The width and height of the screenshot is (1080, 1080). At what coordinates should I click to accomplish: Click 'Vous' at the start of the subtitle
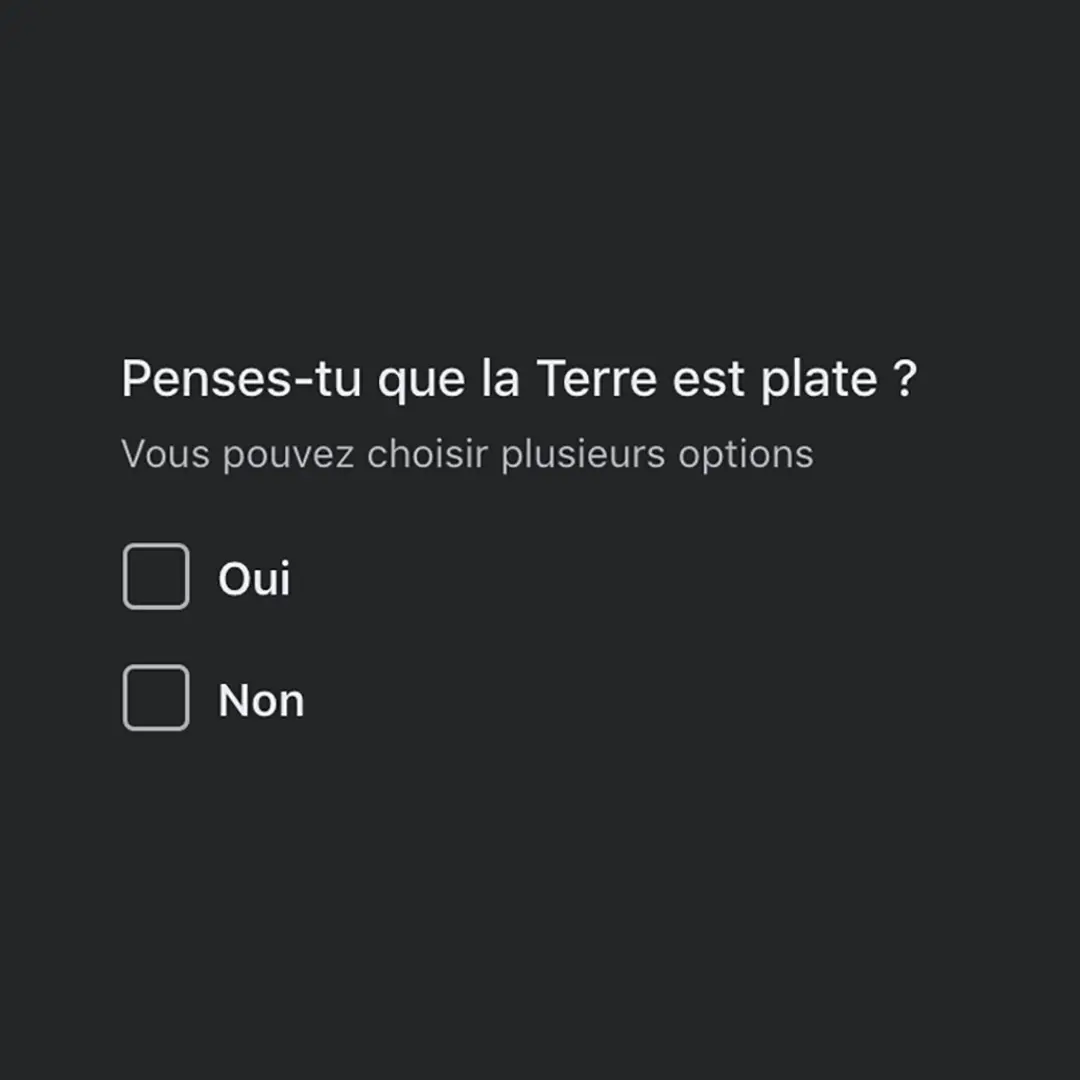point(165,454)
